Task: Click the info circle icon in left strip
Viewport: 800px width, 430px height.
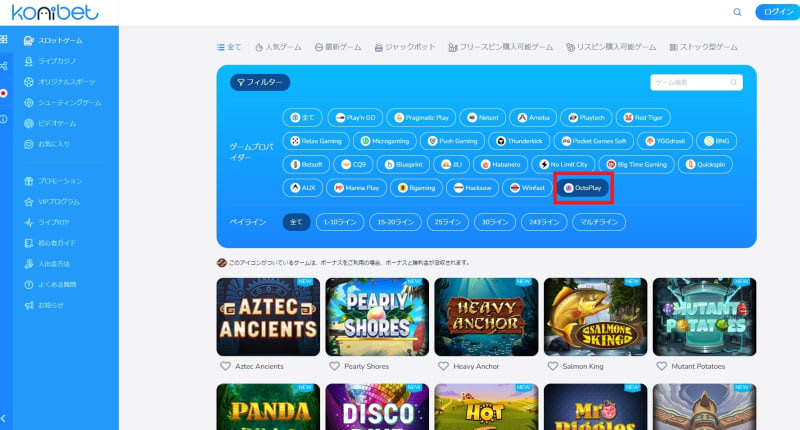Action: click(4, 119)
